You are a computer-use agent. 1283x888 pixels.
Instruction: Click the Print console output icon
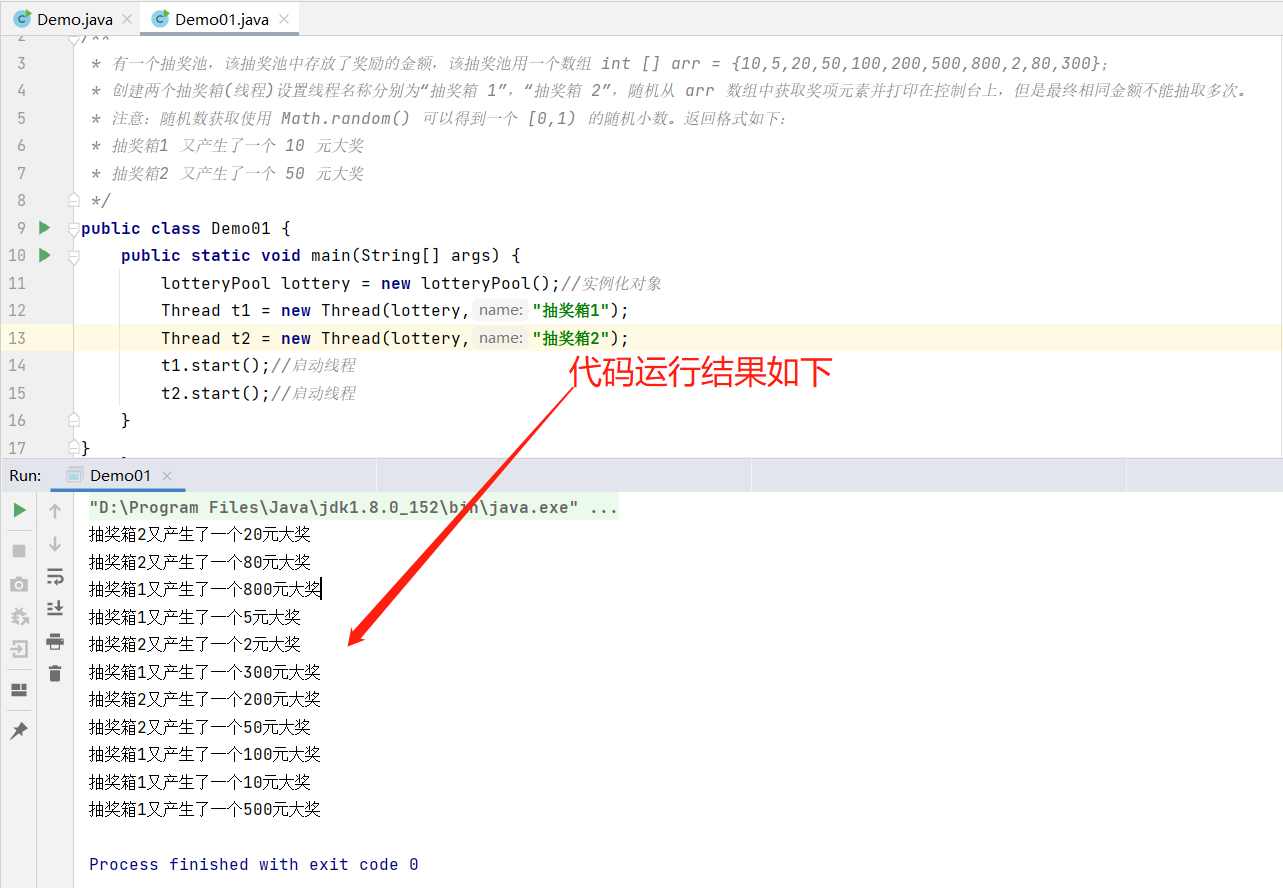55,641
